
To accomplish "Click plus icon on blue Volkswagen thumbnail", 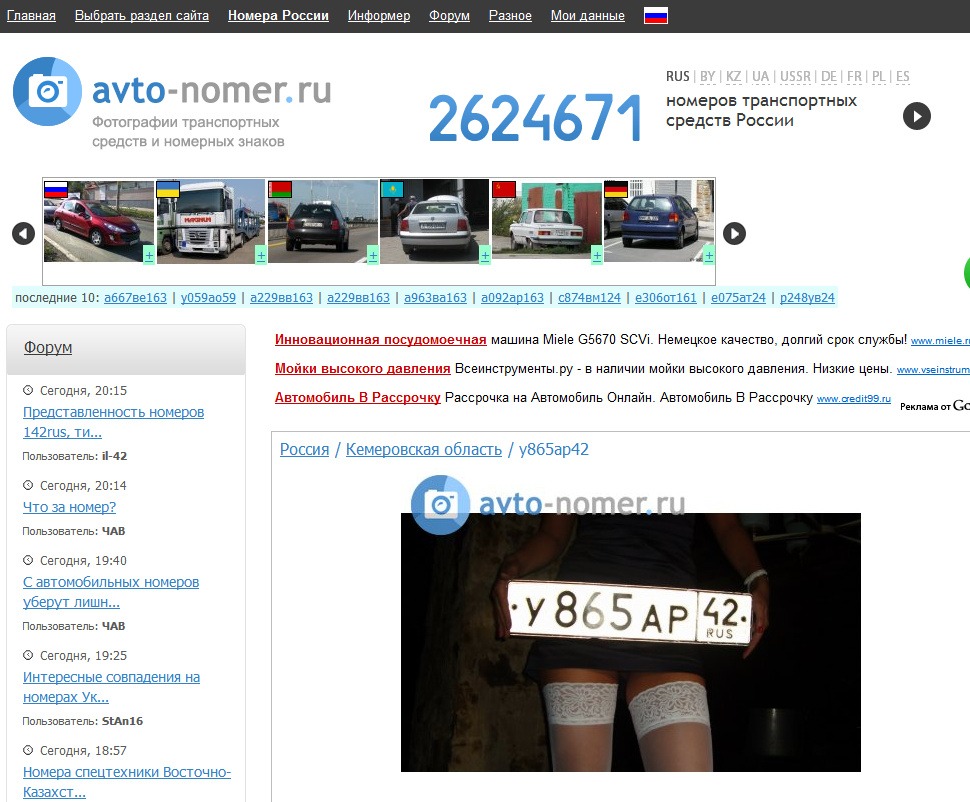I will (709, 255).
